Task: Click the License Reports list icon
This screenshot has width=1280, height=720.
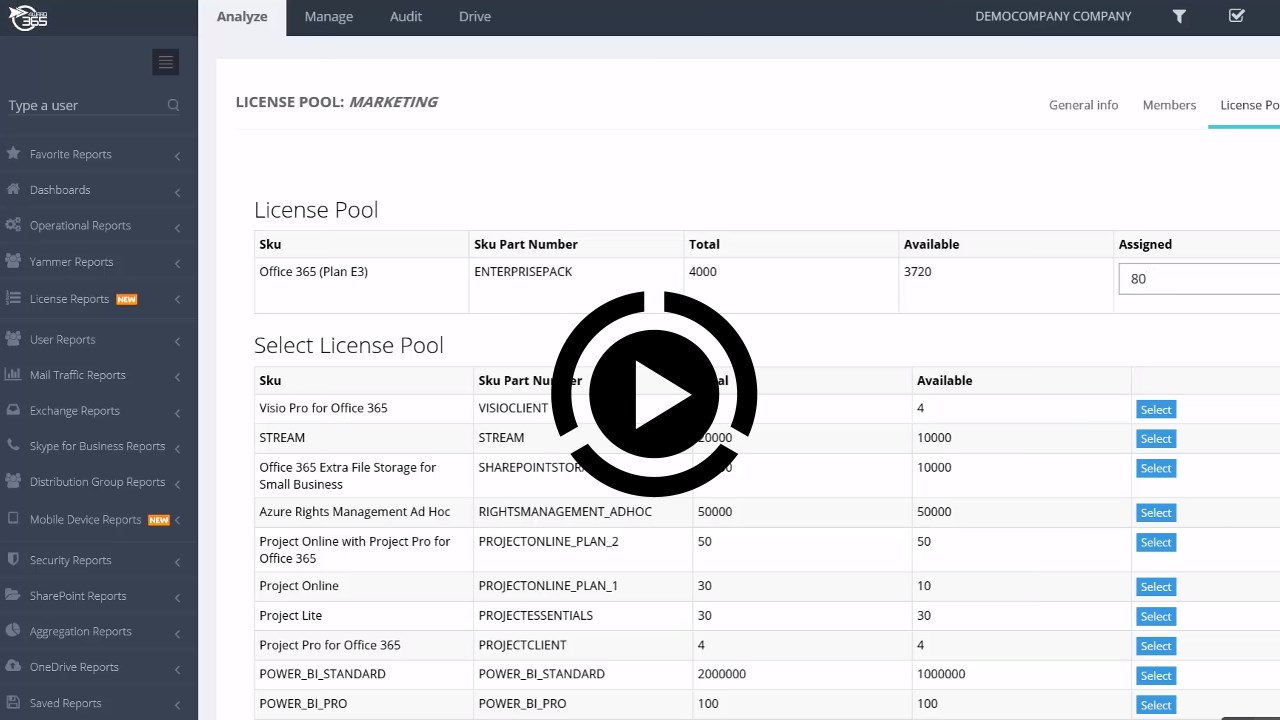Action: point(13,298)
